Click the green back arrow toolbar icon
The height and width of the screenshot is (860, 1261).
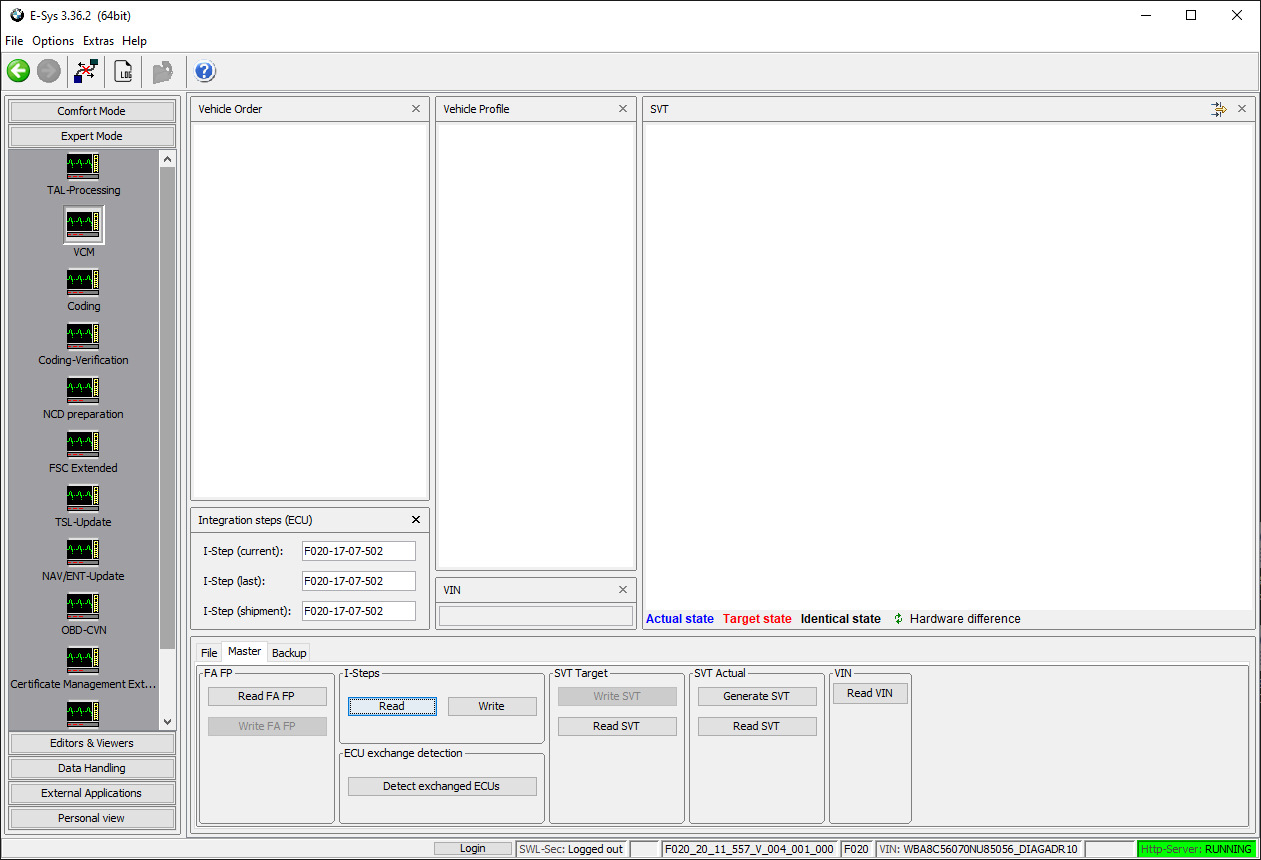18,71
